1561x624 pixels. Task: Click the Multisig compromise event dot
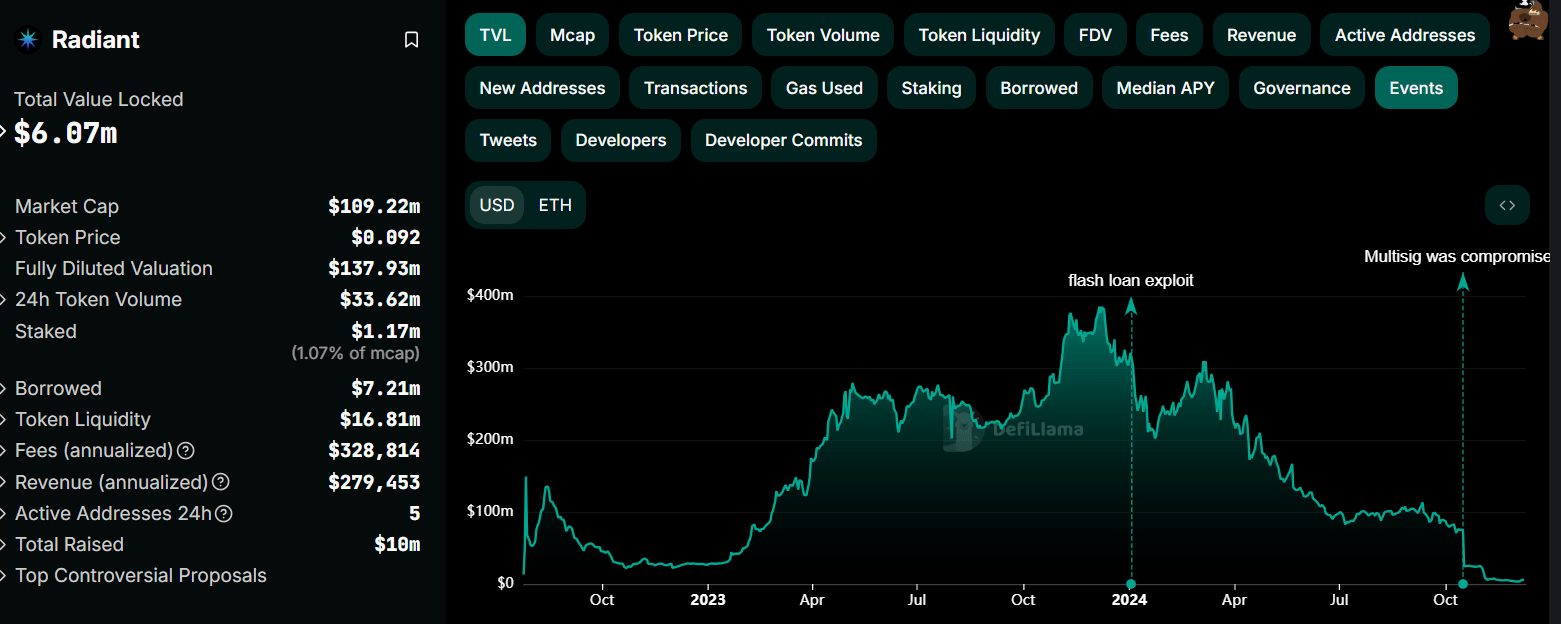click(x=1463, y=584)
